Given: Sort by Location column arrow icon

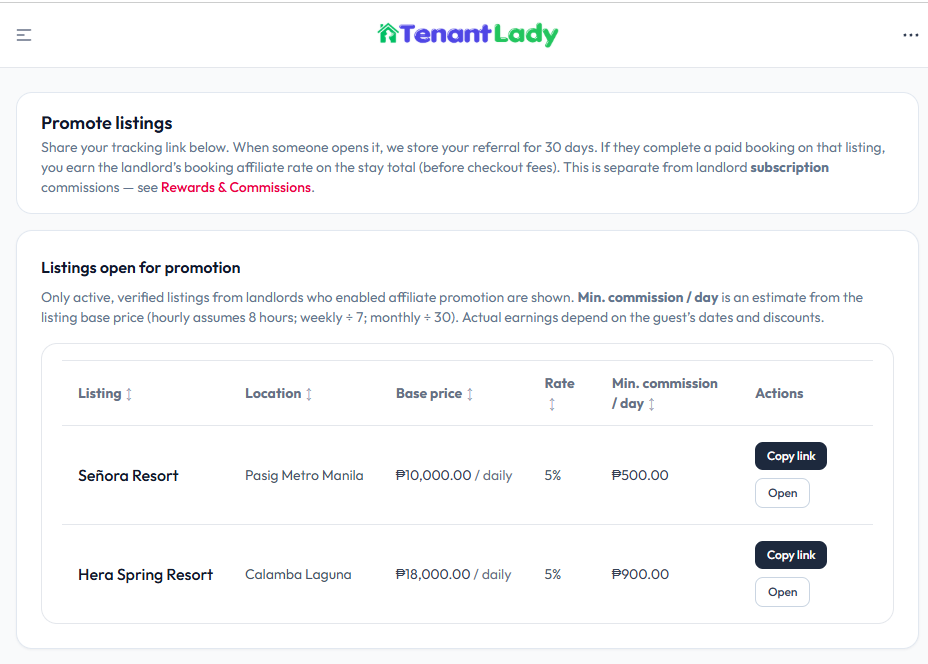Looking at the screenshot, I should pyautogui.click(x=308, y=394).
